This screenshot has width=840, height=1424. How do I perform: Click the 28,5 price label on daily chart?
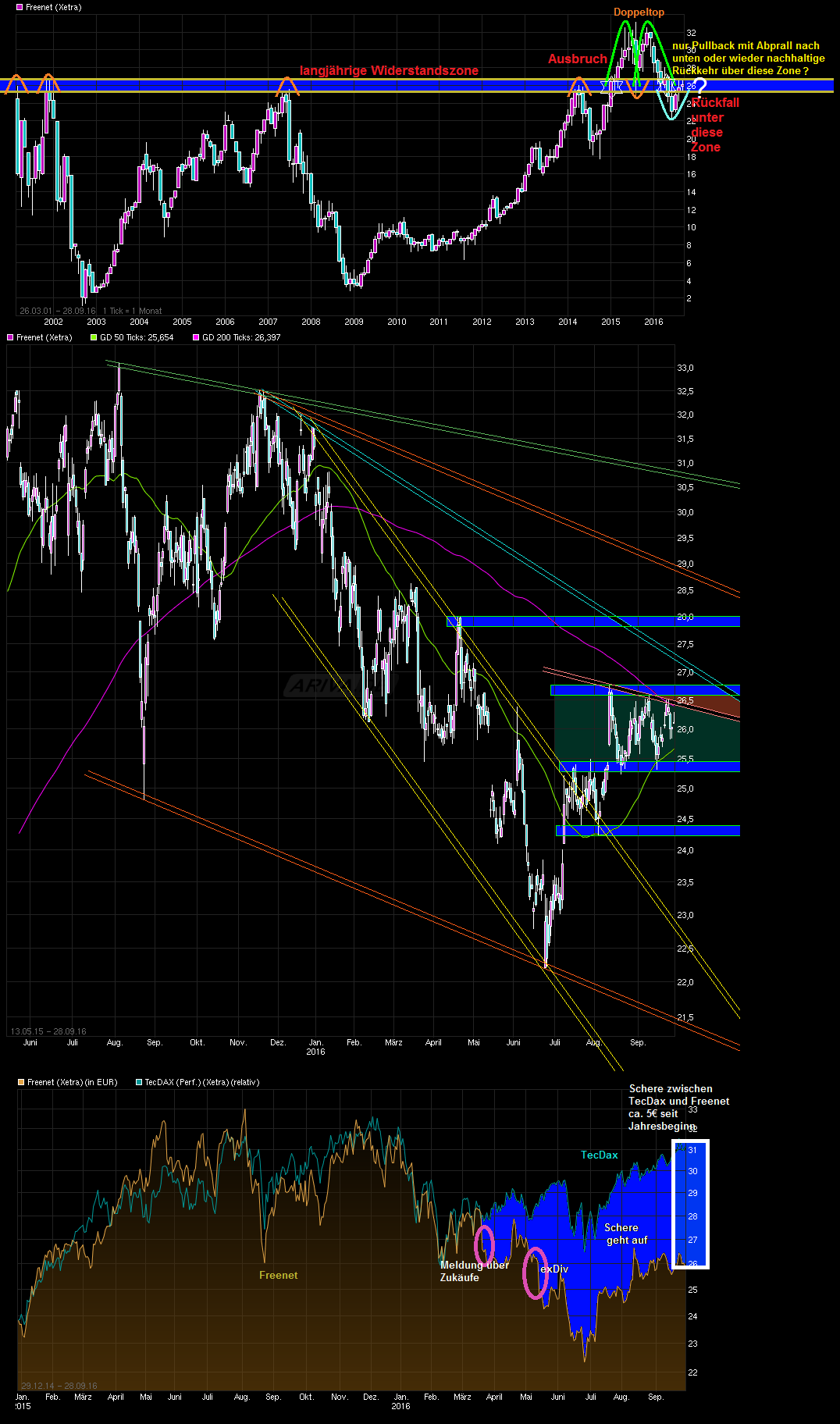[x=685, y=590]
